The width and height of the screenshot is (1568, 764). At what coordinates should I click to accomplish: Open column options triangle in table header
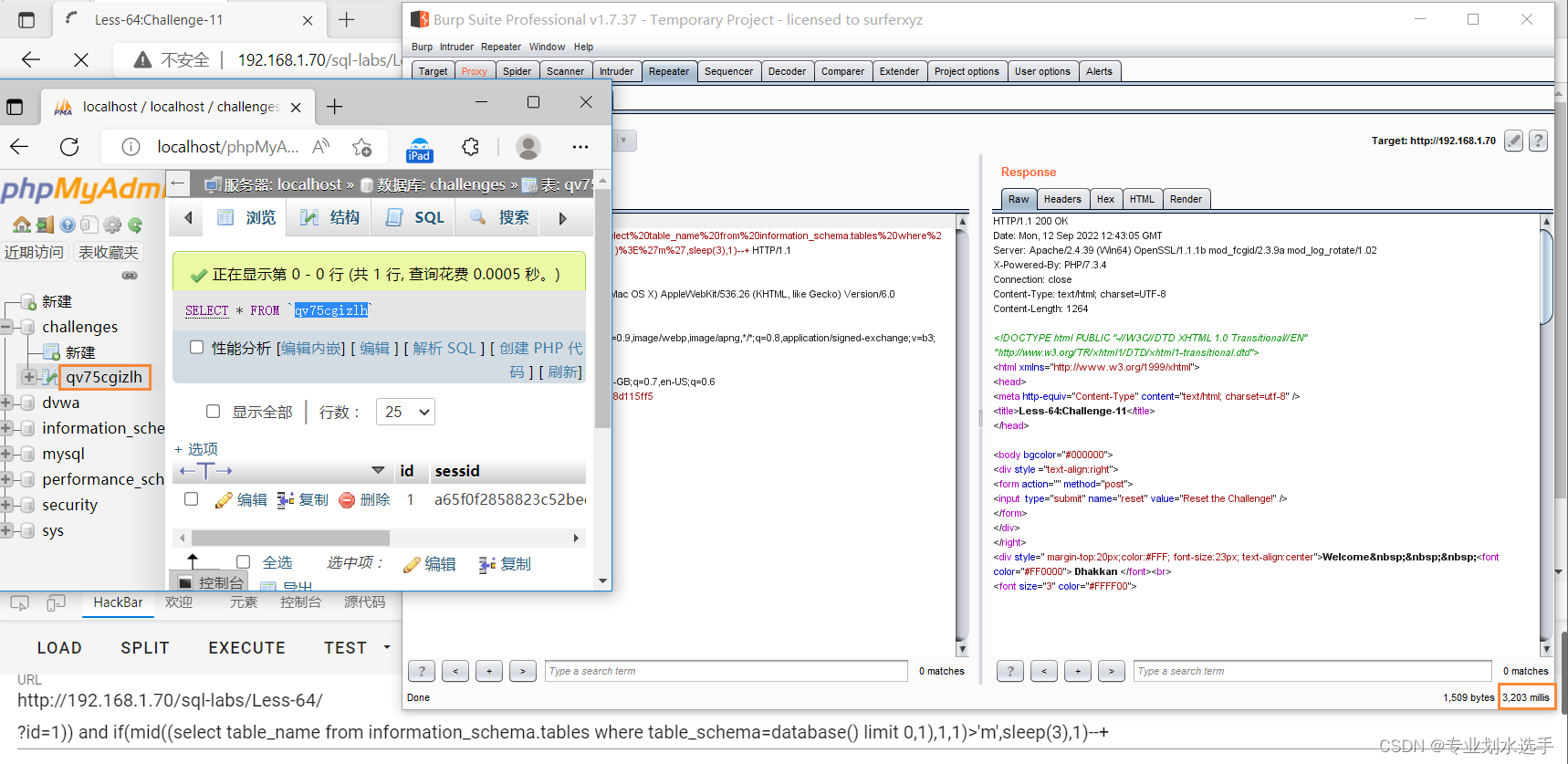378,471
